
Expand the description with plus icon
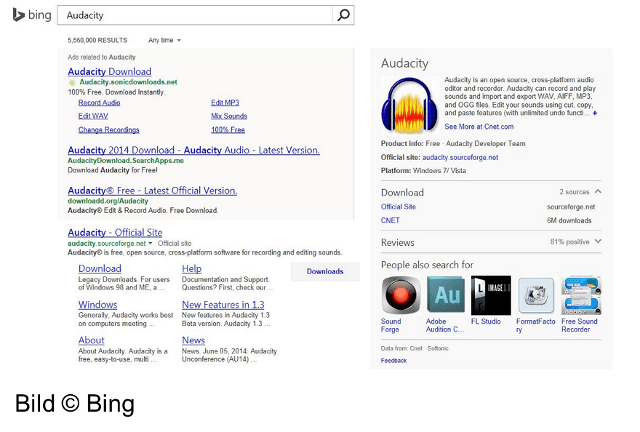pos(595,113)
